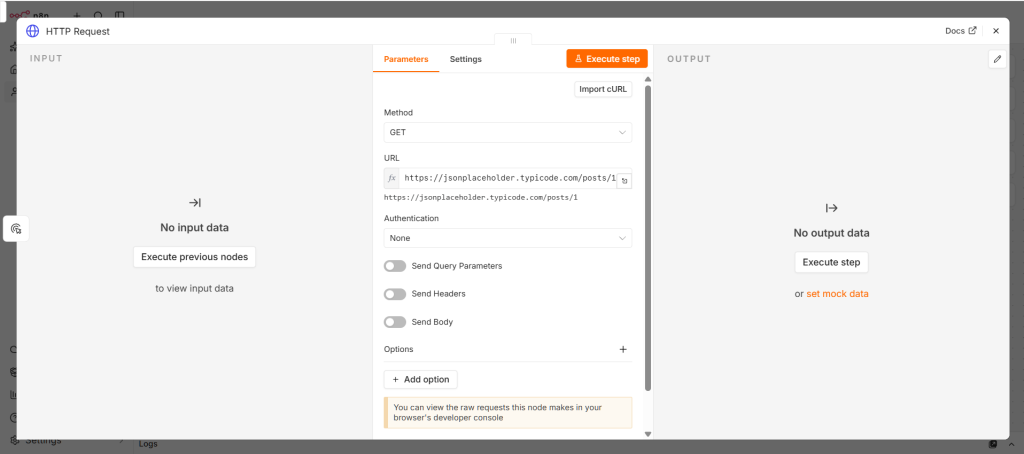Viewport: 1024px width, 454px height.
Task: Enable the Send Headers toggle
Action: pyautogui.click(x=395, y=294)
